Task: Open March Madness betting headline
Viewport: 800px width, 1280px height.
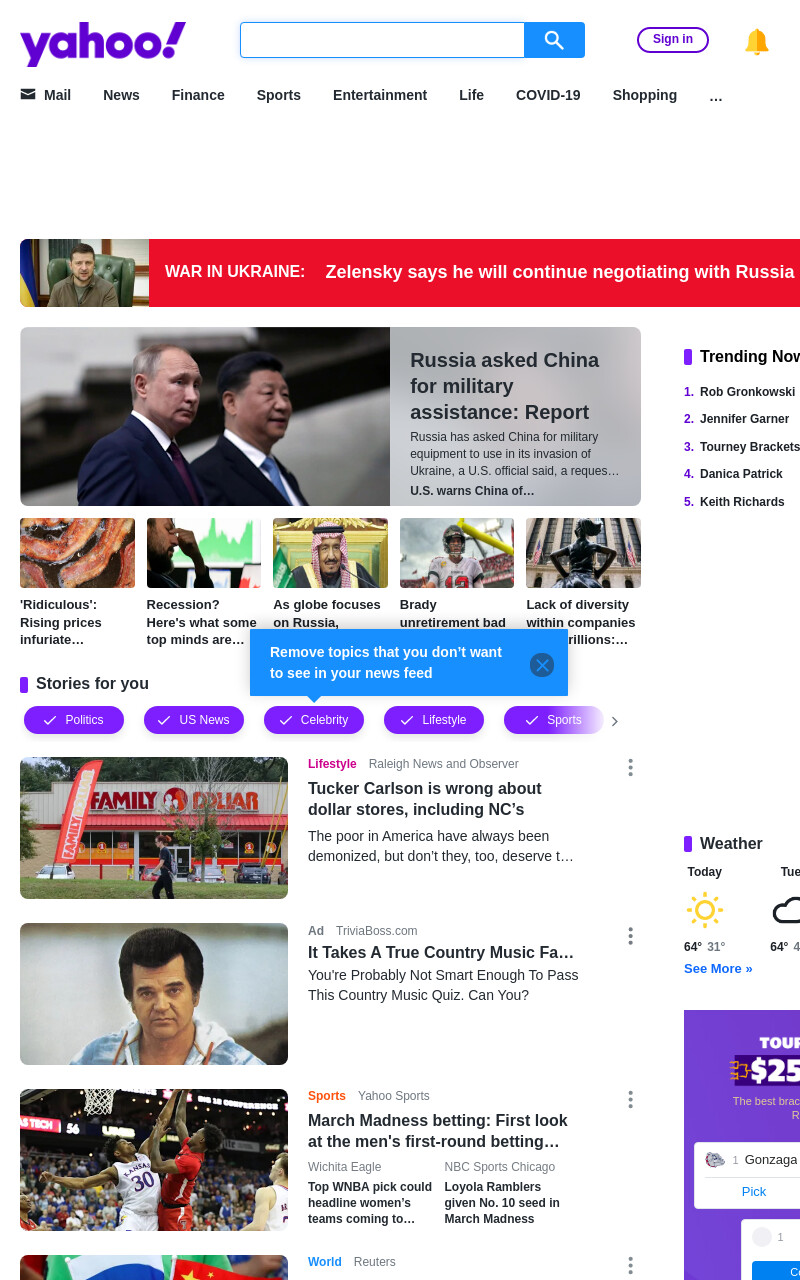Action: pyautogui.click(x=438, y=1131)
